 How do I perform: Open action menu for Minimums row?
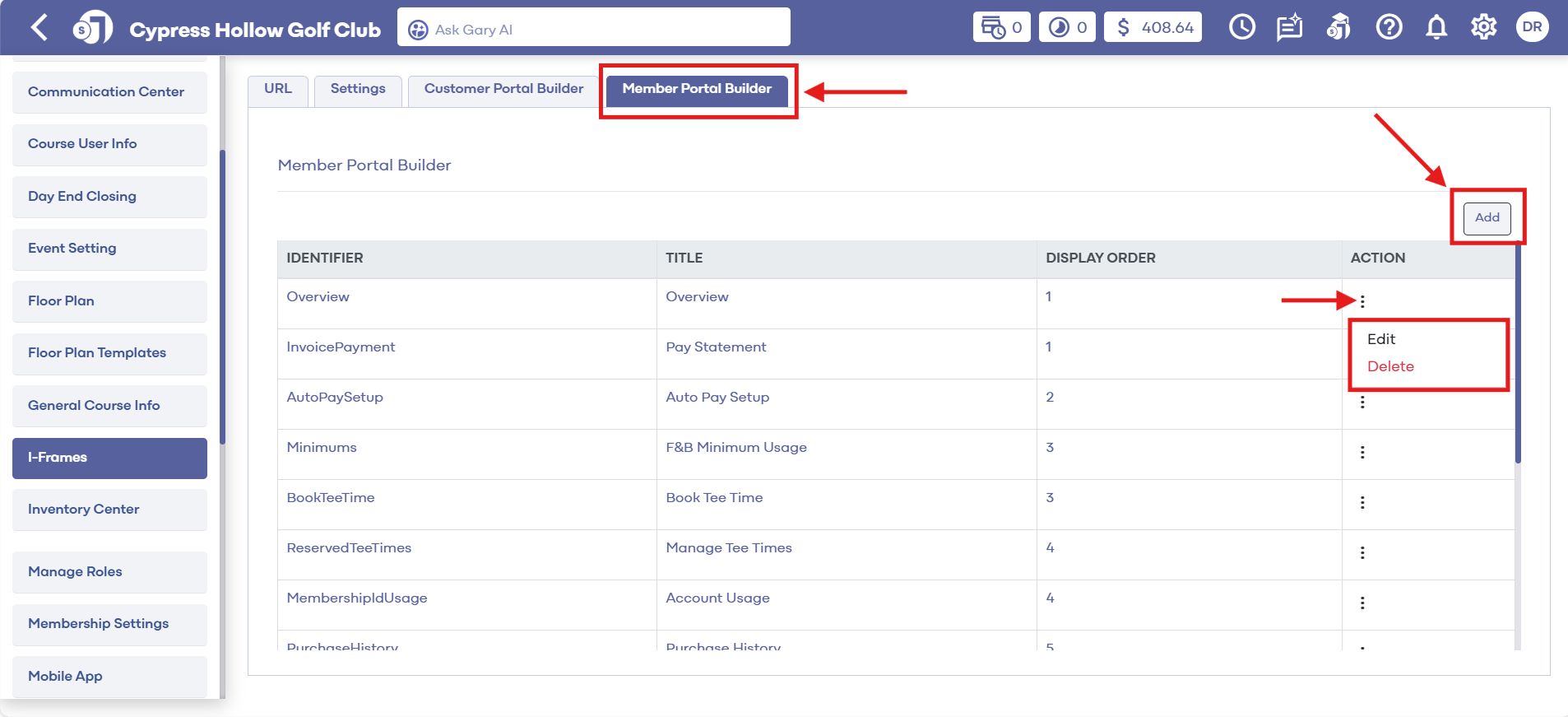coord(1362,453)
